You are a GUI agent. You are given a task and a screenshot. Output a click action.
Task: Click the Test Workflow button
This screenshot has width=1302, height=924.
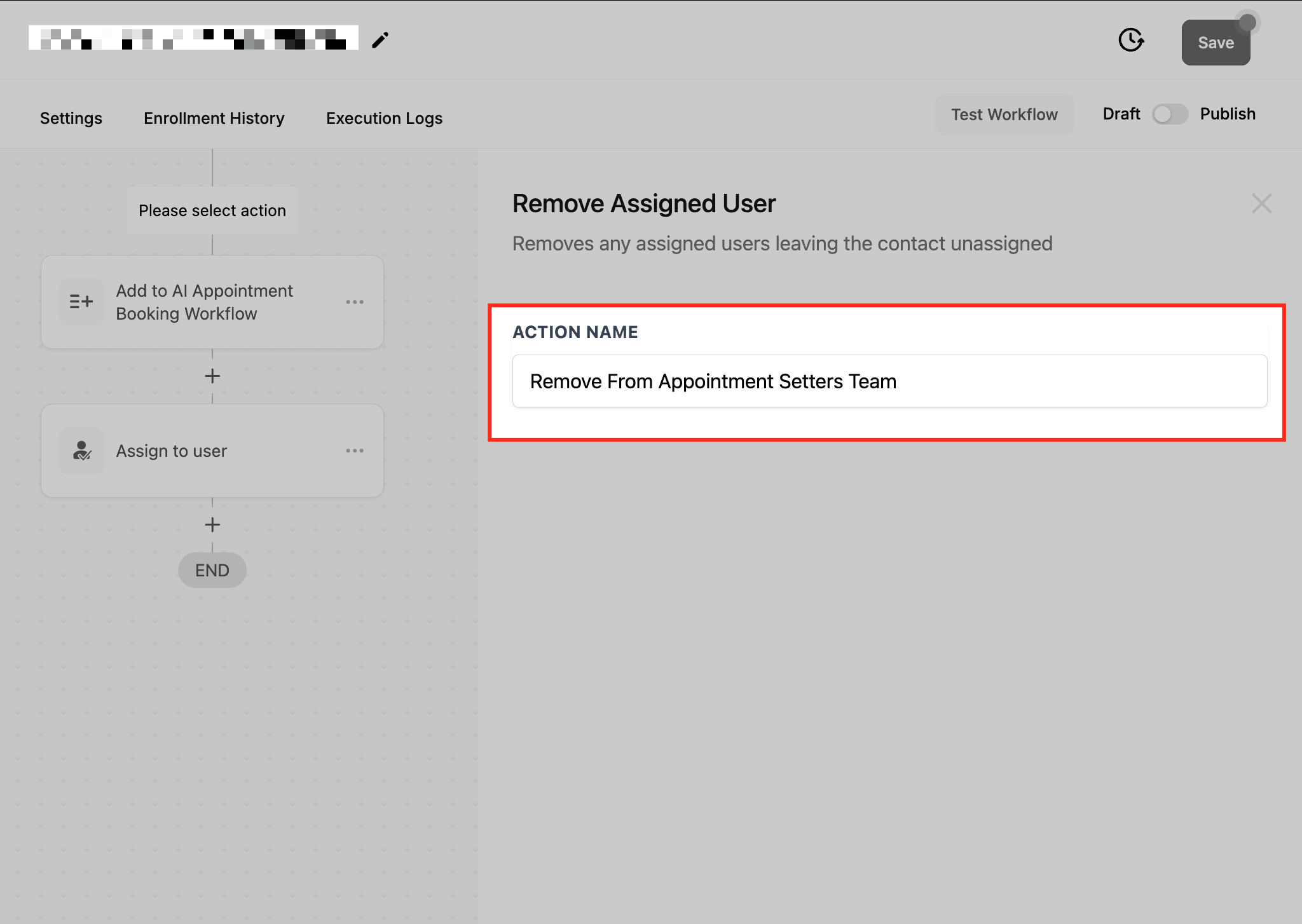point(1004,114)
